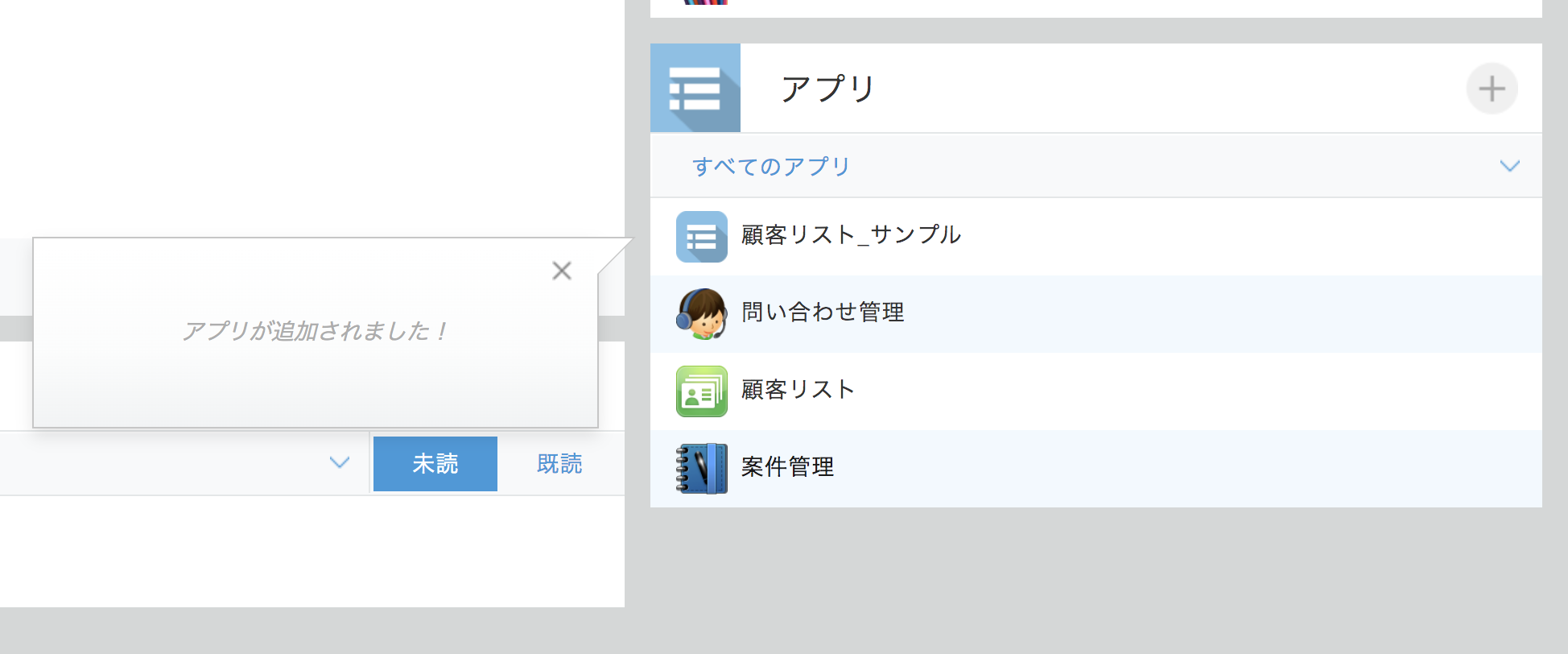Open the 顧客リスト_サンプル app icon
The width and height of the screenshot is (1568, 654).
point(702,237)
